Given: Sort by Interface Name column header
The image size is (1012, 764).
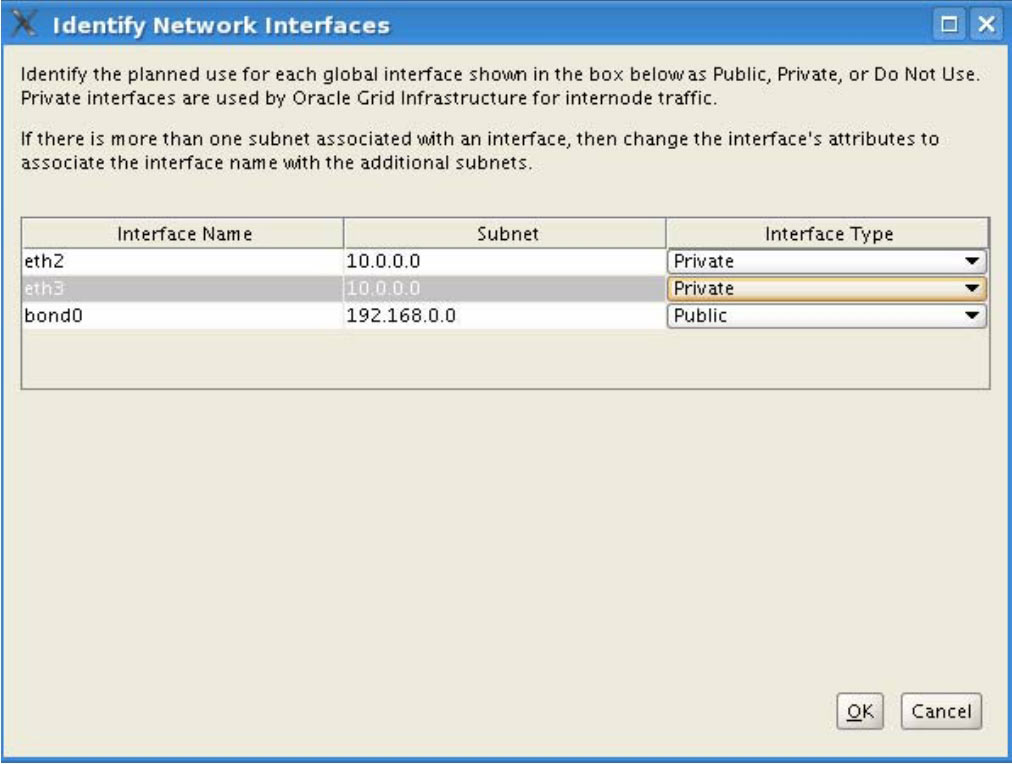Looking at the screenshot, I should pyautogui.click(x=183, y=234).
